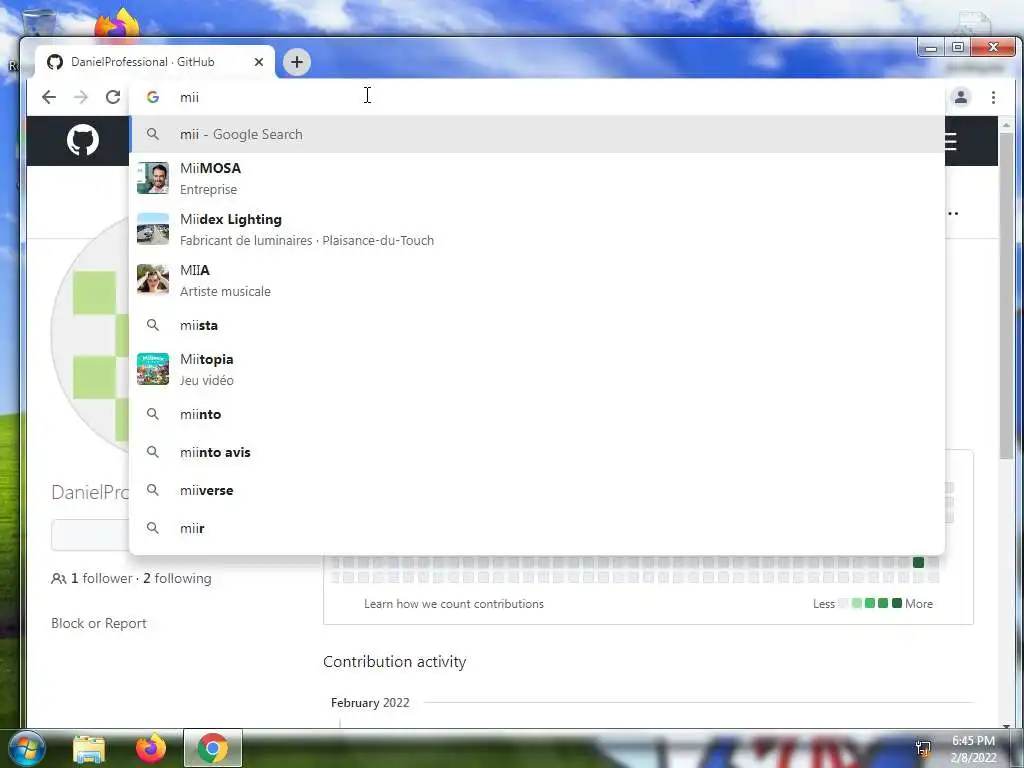Click the browser forward arrow
1024x768 pixels.
point(81,97)
